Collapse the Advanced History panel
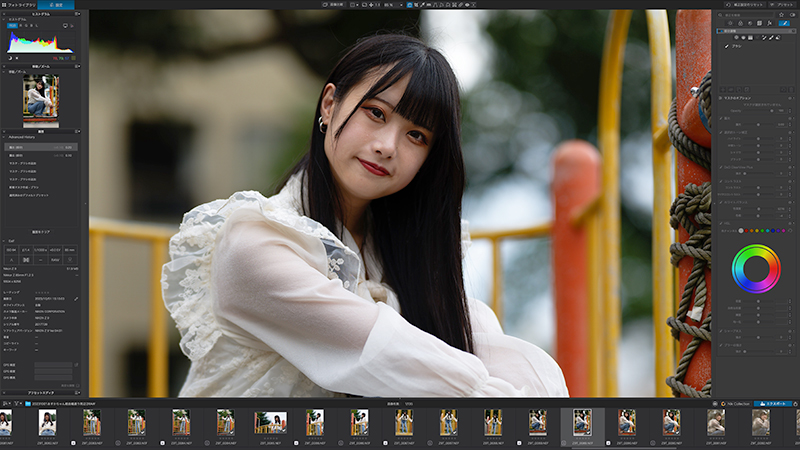Screen dimensions: 800x450 (x=4, y=137)
